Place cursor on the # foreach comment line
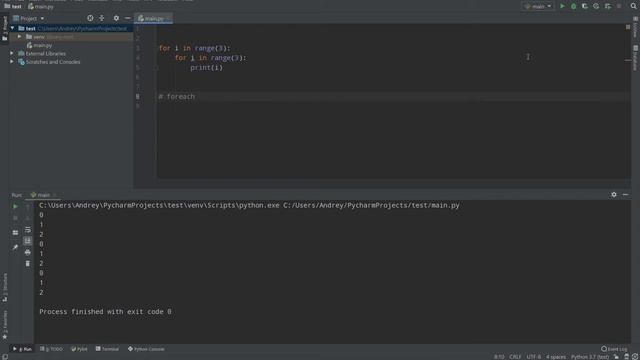Viewport: 640px width, 360px height. (177, 97)
